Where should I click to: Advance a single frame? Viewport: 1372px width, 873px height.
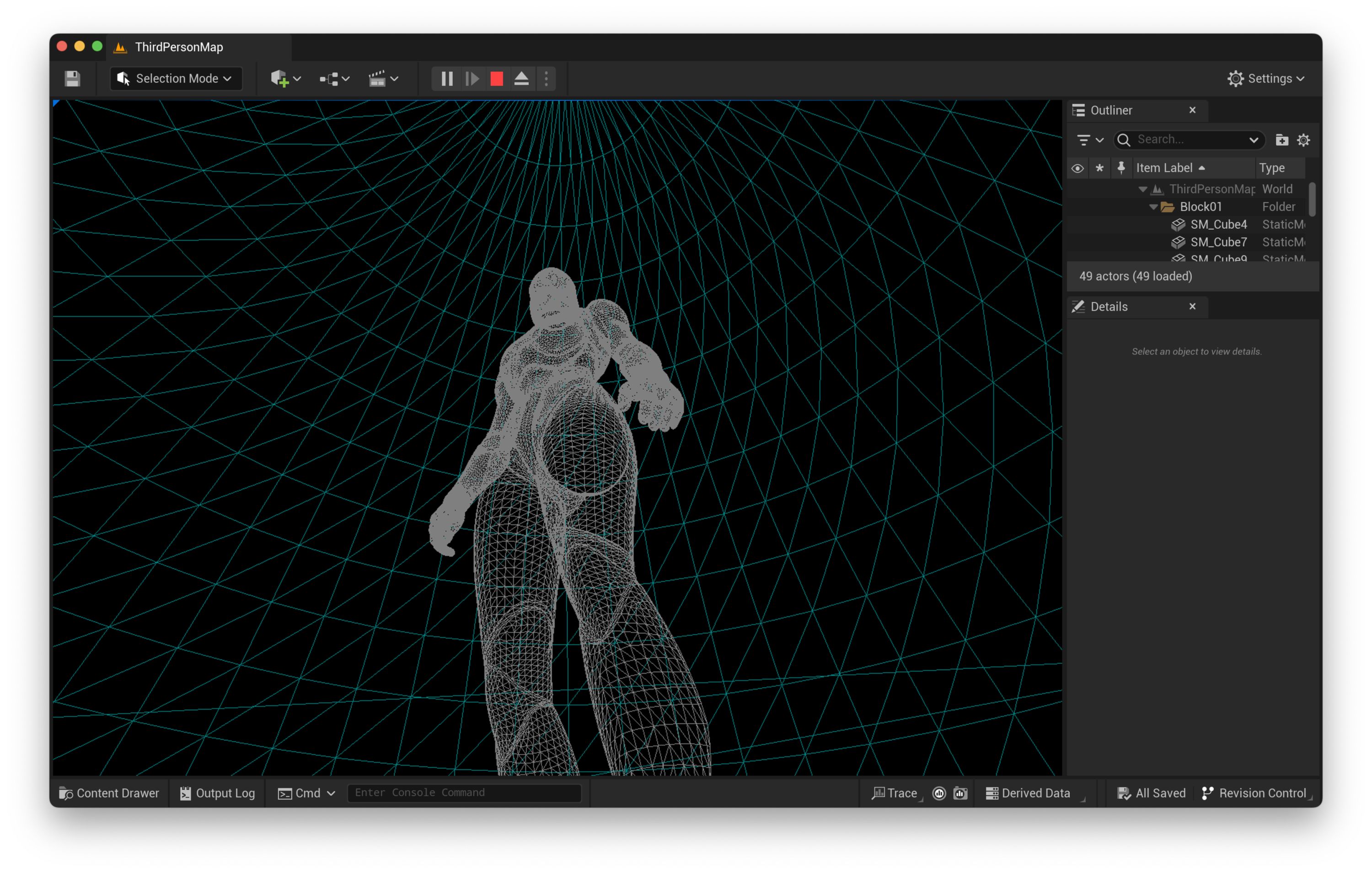(x=472, y=79)
